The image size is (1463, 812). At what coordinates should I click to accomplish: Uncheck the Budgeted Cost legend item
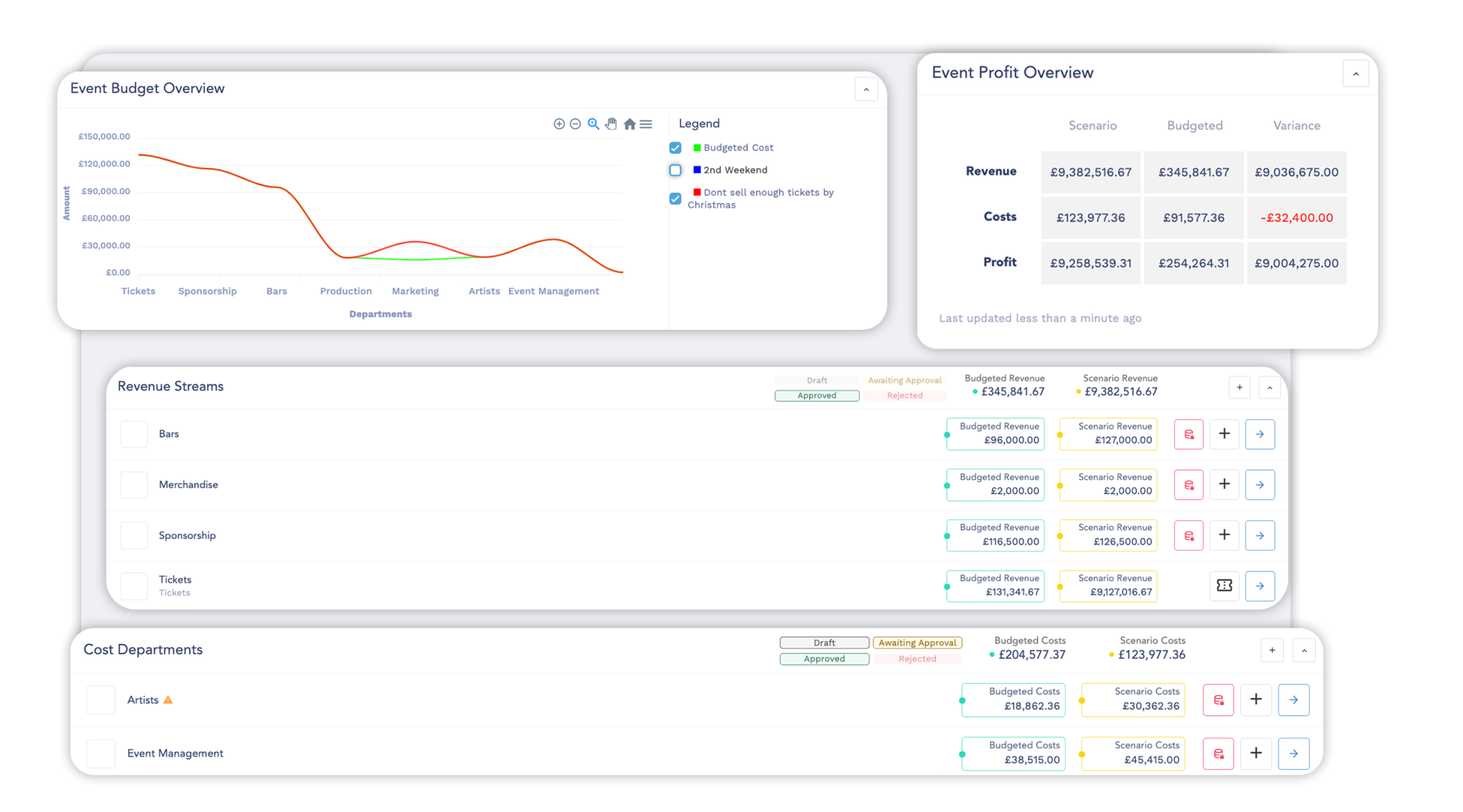(x=674, y=148)
